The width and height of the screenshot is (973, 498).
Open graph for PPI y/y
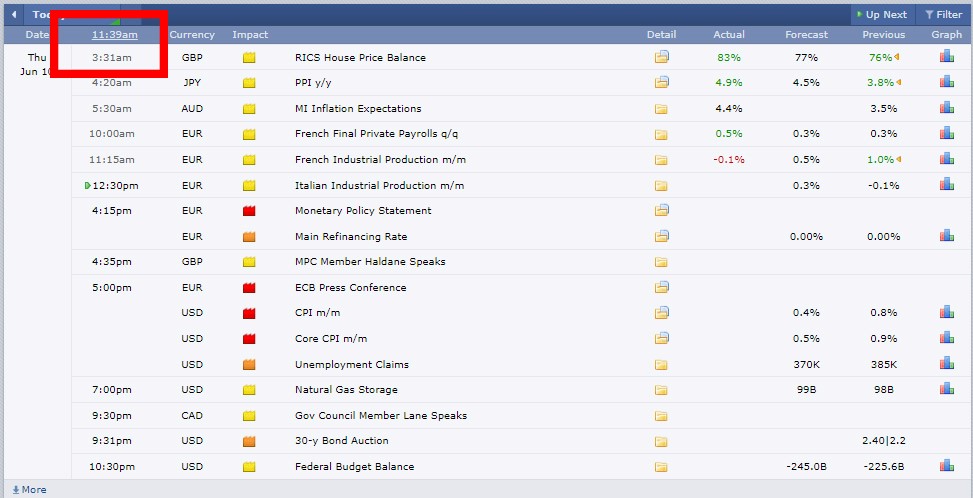946,82
